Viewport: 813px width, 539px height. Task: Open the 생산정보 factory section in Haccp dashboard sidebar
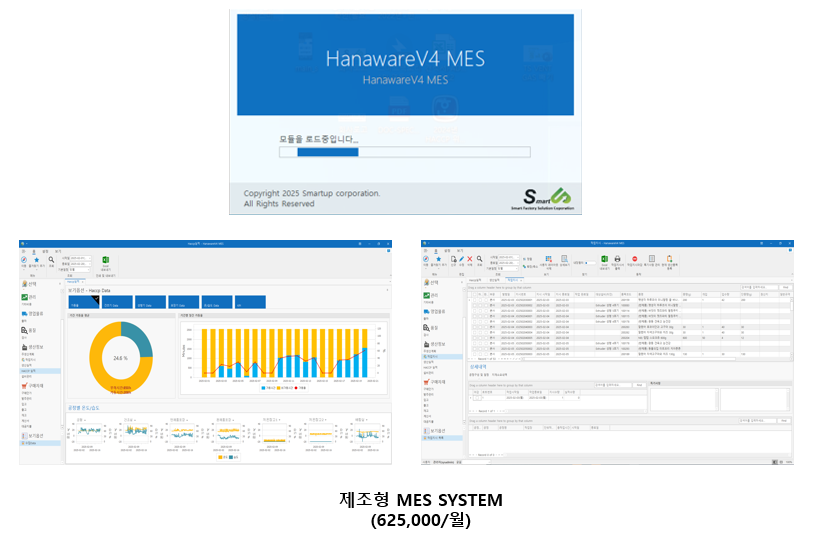click(x=32, y=347)
